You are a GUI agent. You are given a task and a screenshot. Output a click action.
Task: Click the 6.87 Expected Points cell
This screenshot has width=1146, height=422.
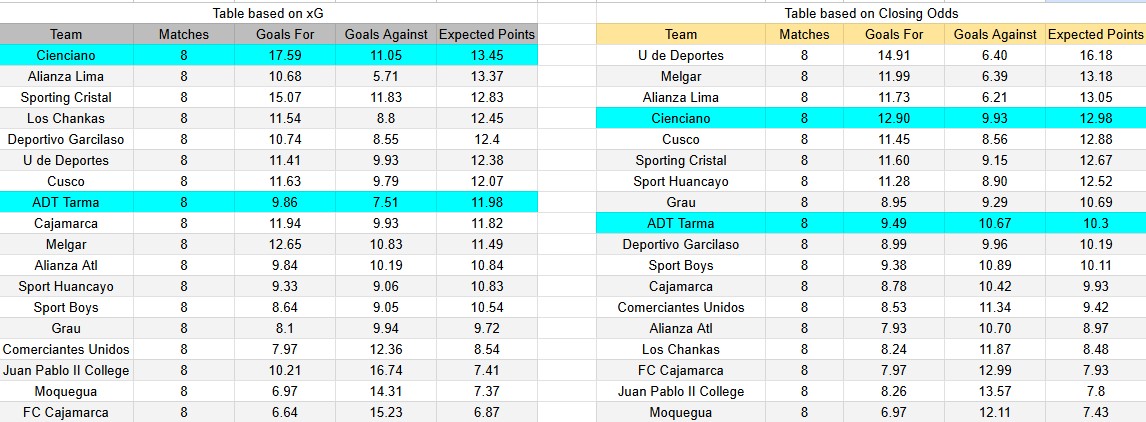click(x=487, y=412)
